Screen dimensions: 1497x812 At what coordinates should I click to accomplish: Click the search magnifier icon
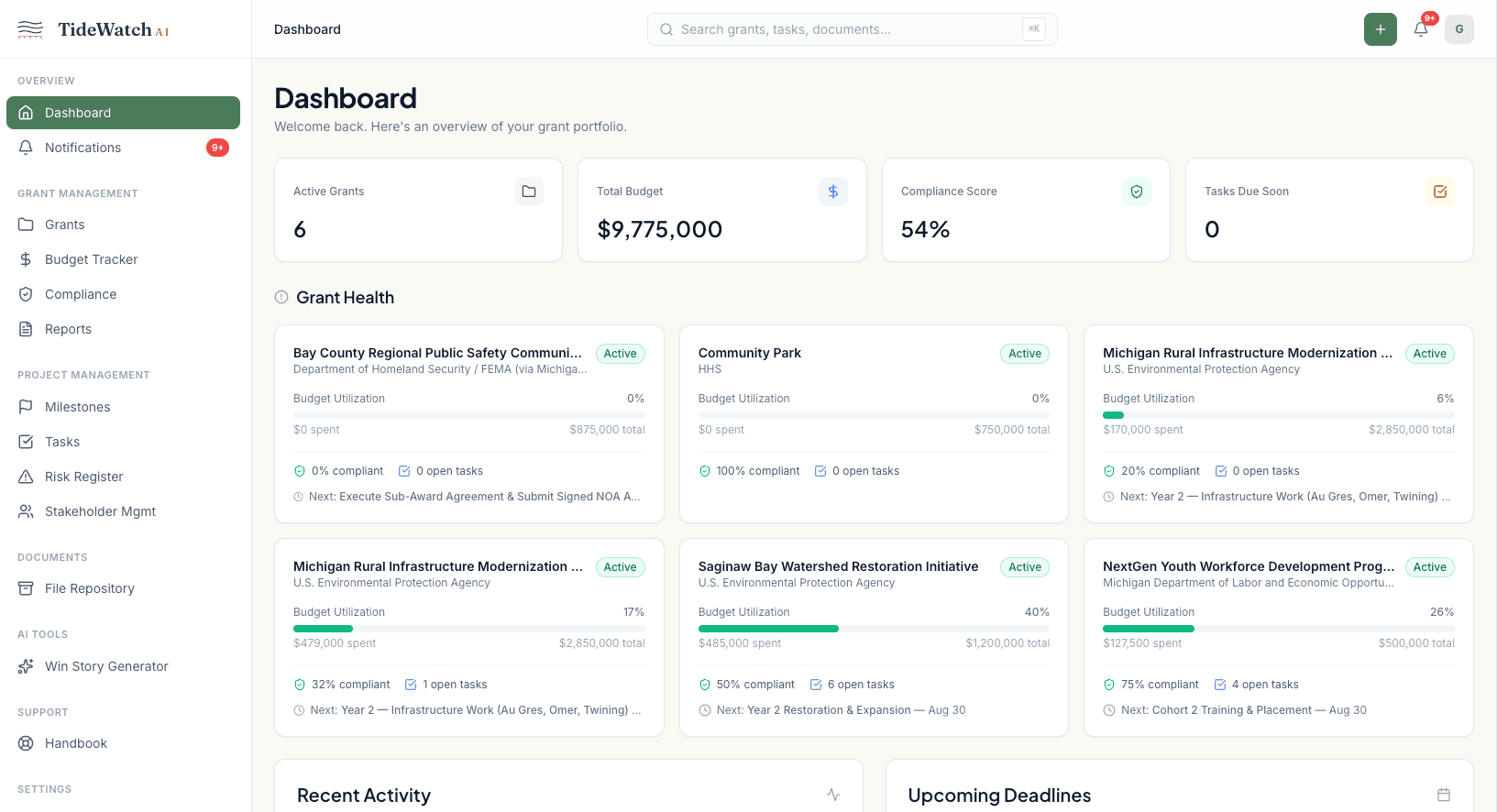[666, 29]
